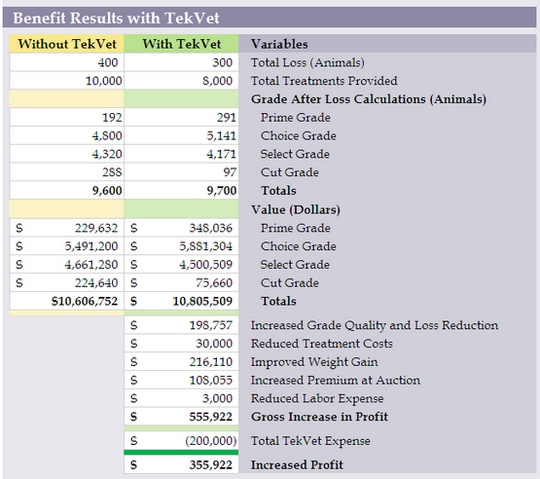
Task: Click the 'Increased Profit' label
Action: tap(297, 465)
